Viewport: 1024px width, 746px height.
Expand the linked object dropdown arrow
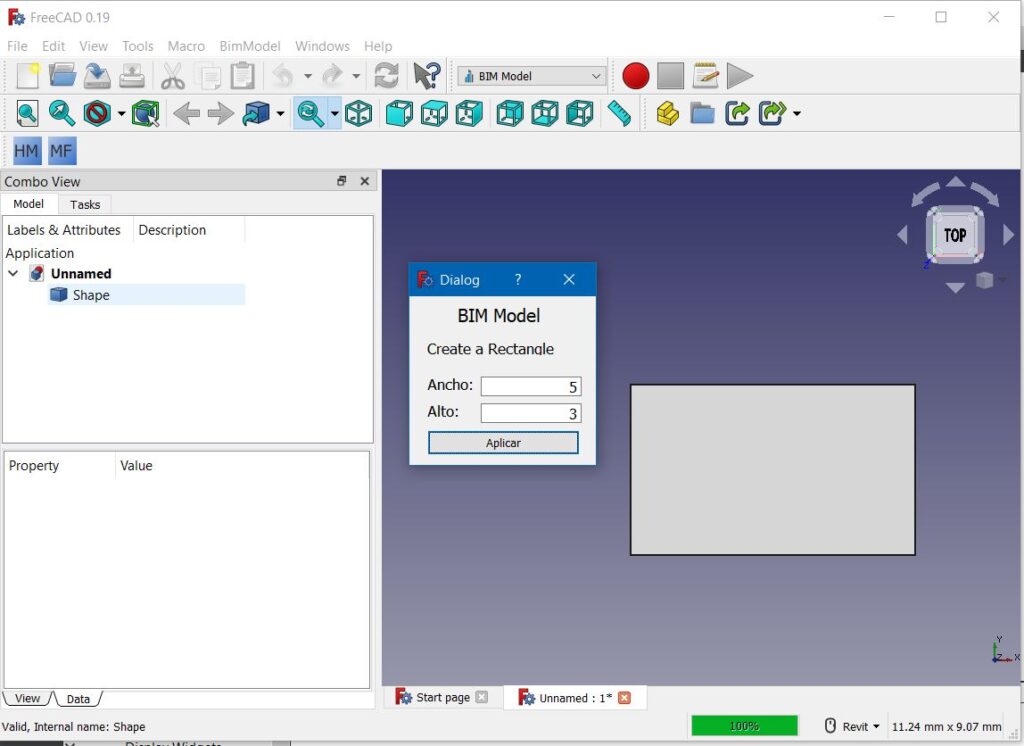coord(280,114)
